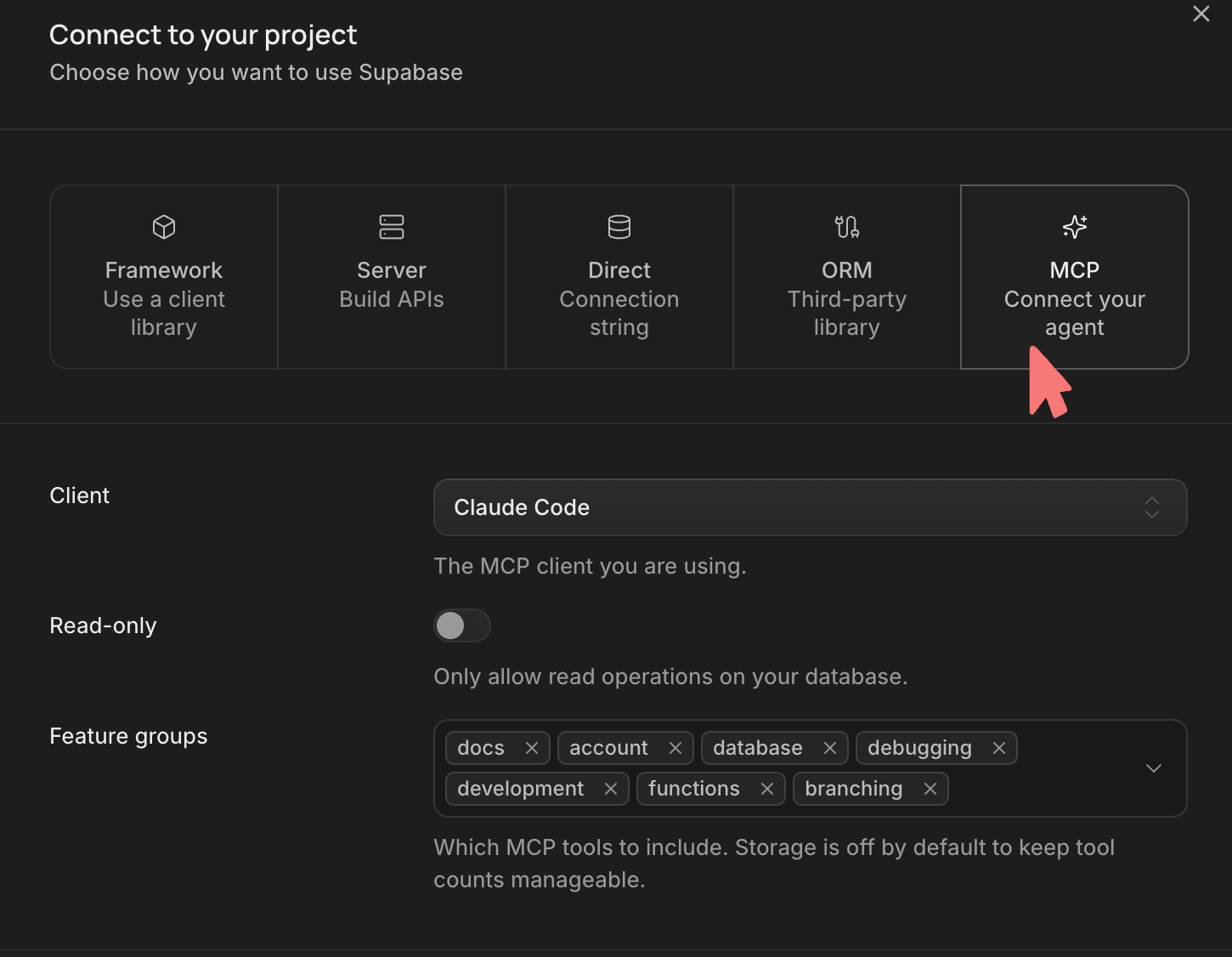Remove the functions feature group tag
Image resolution: width=1232 pixels, height=957 pixels.
[x=767, y=789]
